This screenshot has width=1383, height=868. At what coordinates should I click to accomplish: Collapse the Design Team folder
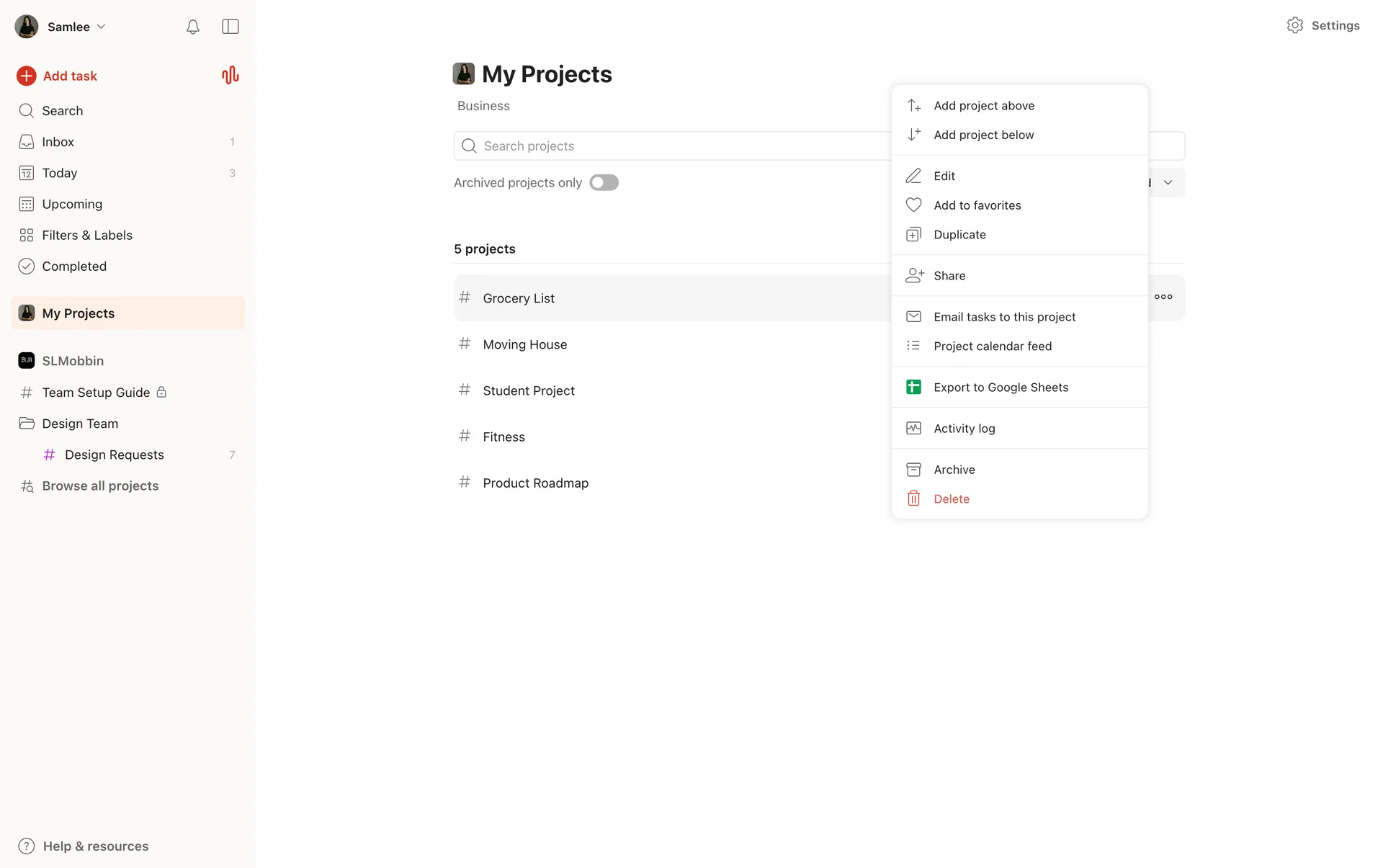coord(27,424)
